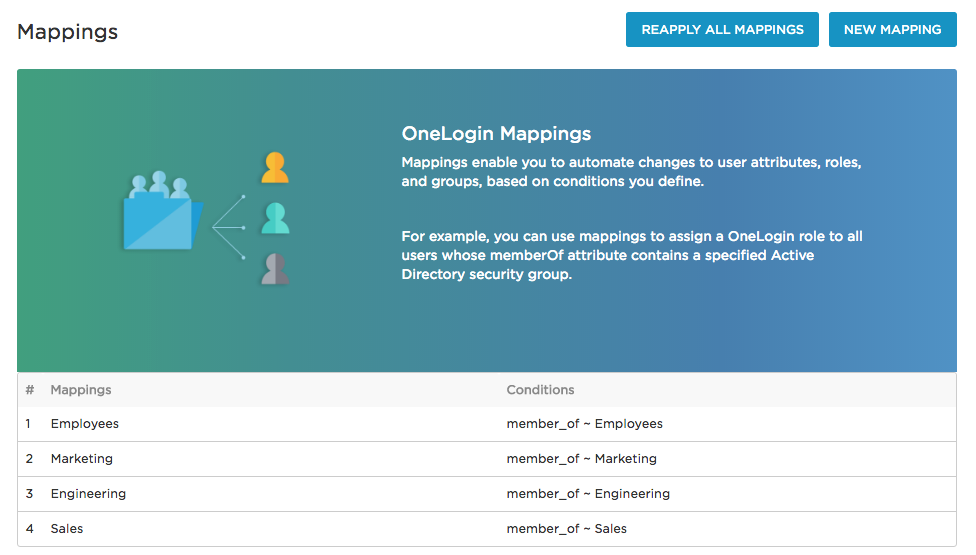This screenshot has width=976, height=555.
Task: Click the gray user icon
Action: pos(275,268)
